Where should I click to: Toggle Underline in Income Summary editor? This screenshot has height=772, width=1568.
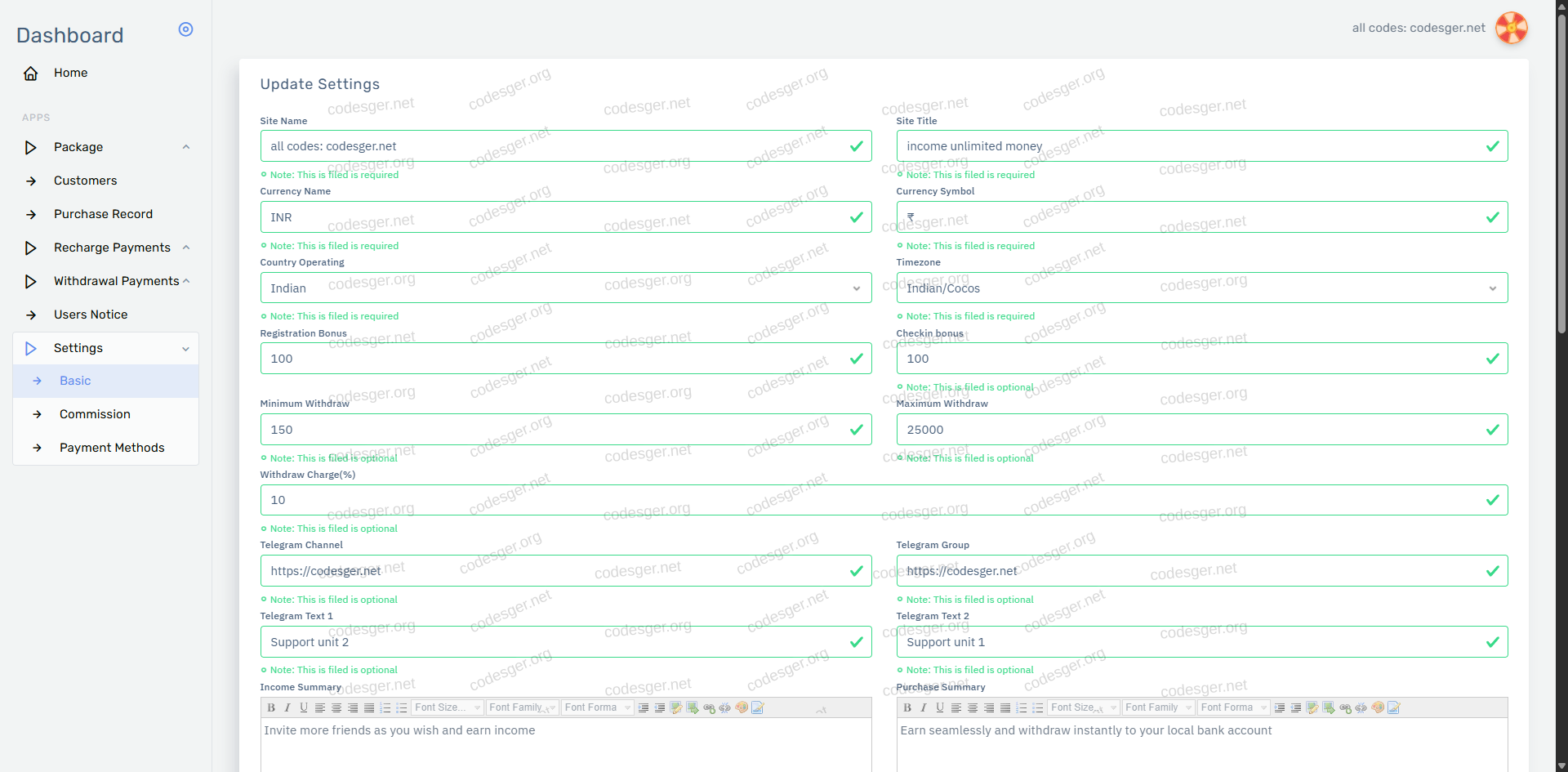pos(304,707)
